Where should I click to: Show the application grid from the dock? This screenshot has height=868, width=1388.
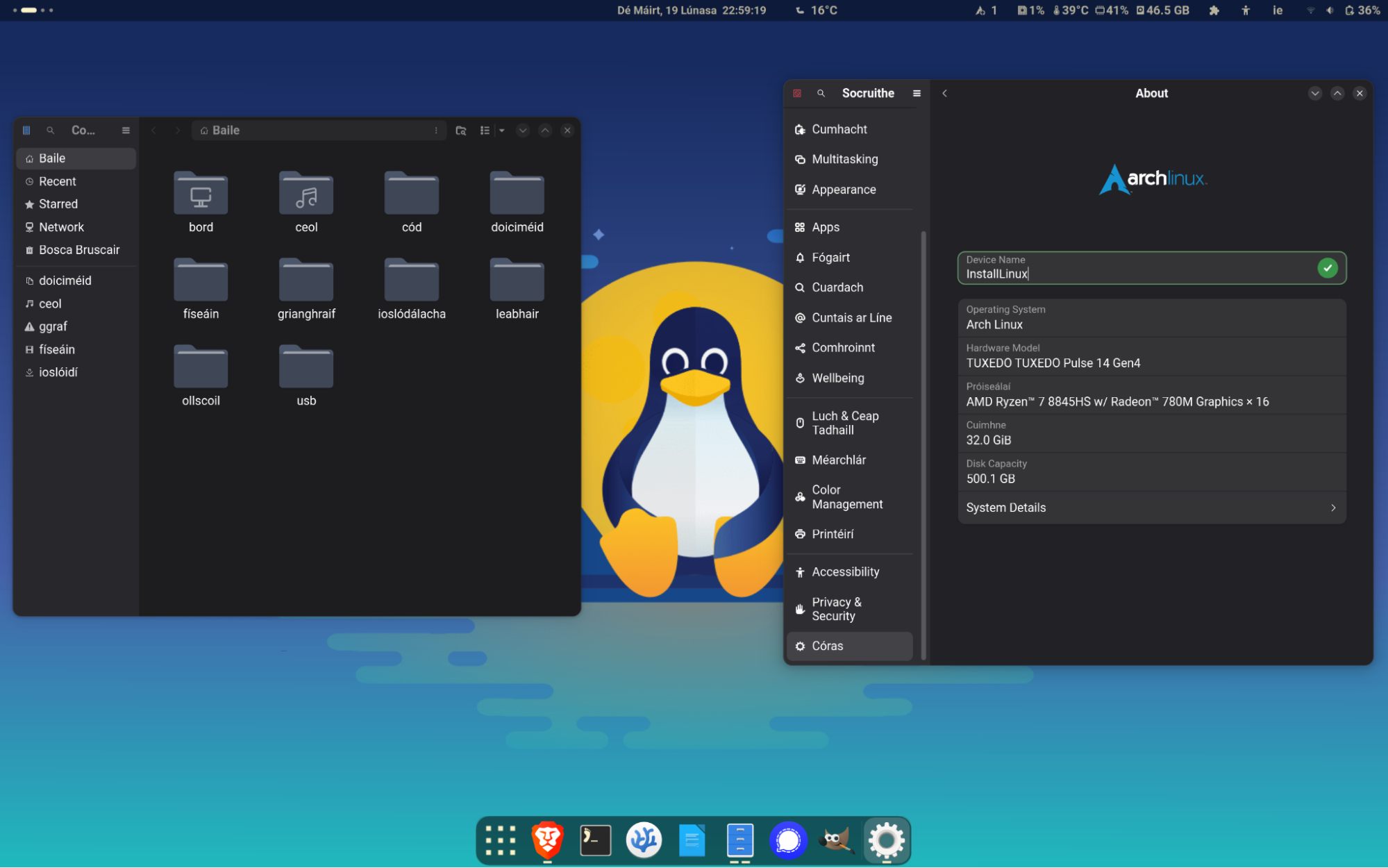coord(499,840)
